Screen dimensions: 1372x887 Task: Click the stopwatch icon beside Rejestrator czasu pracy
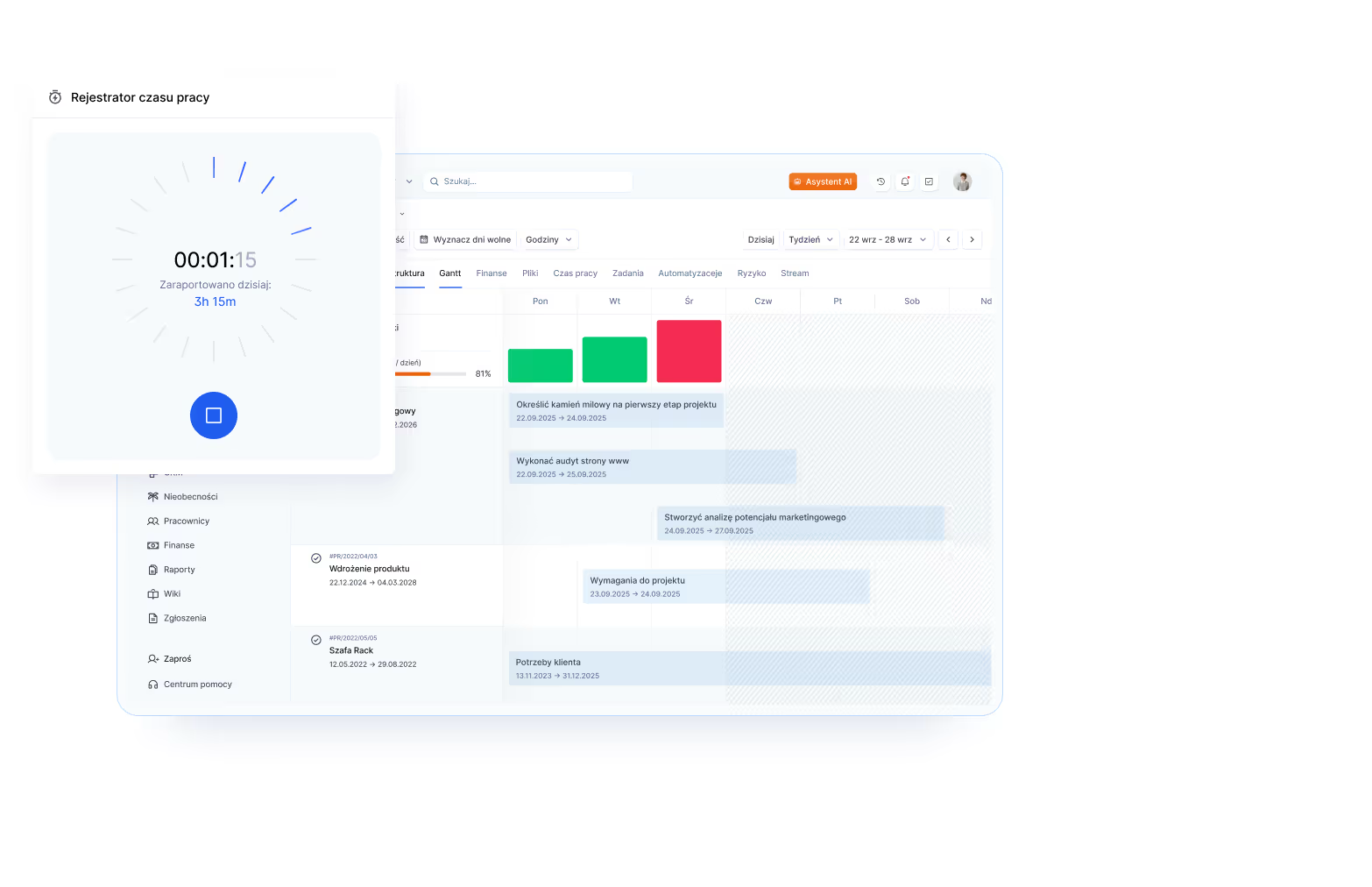55,97
